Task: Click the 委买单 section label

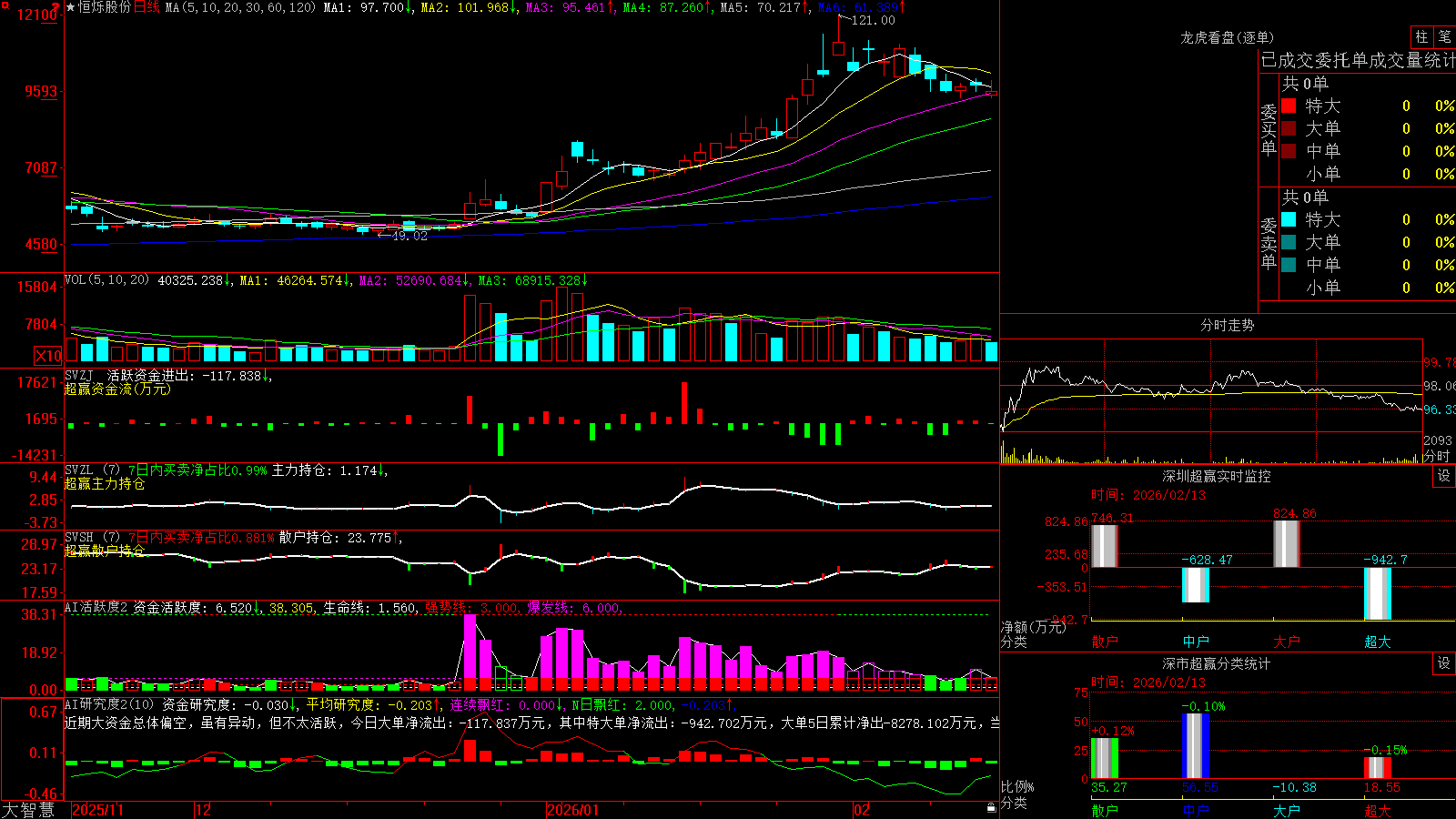Action: pyautogui.click(x=1269, y=130)
